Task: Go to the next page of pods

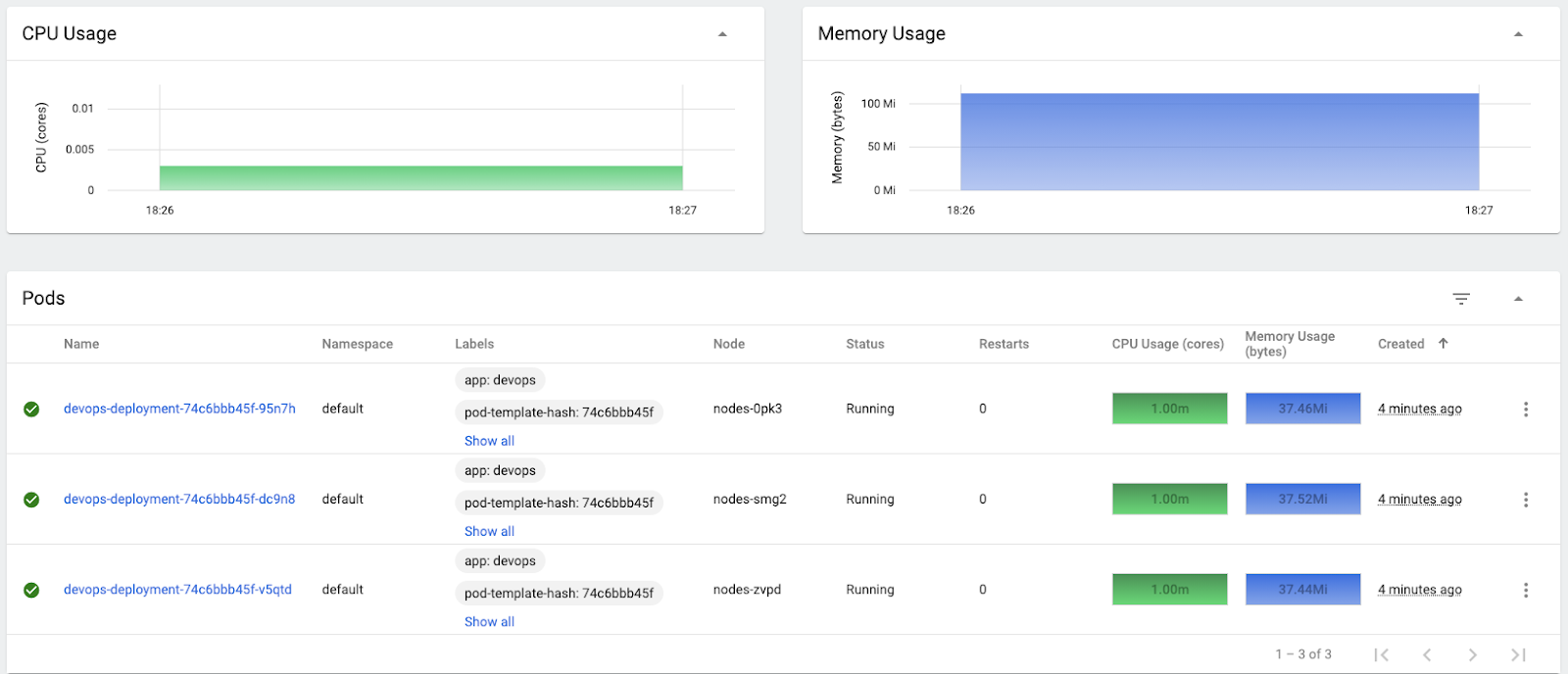Action: pyautogui.click(x=1472, y=654)
